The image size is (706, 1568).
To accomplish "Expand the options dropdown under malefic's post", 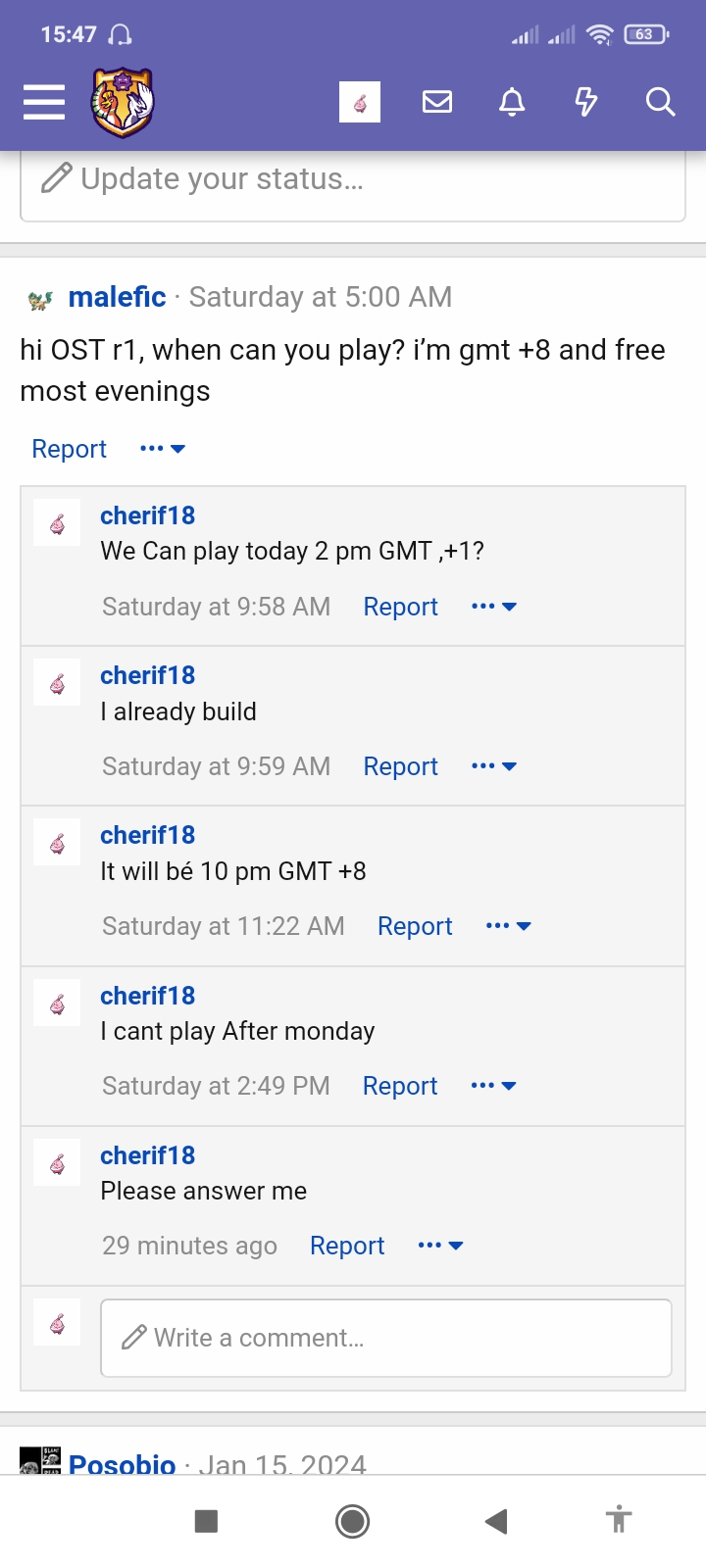I will tap(163, 449).
